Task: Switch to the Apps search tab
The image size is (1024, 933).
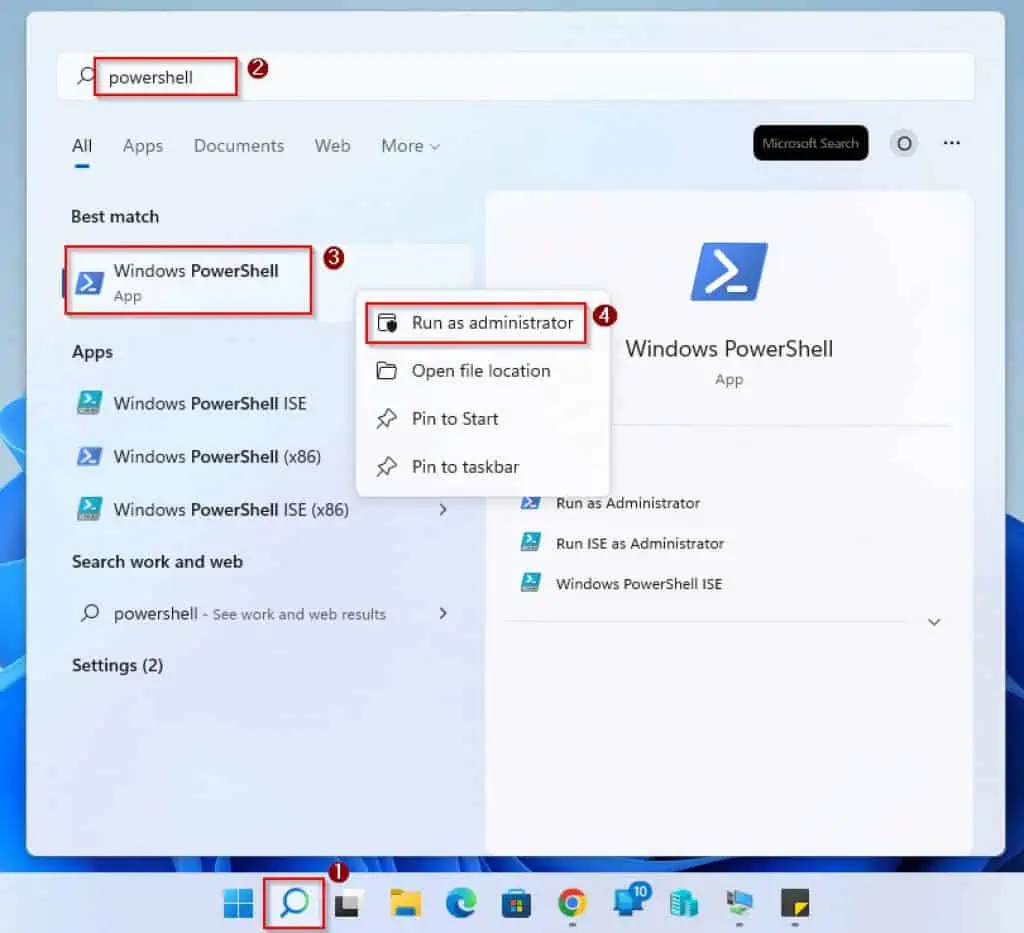Action: [x=143, y=146]
